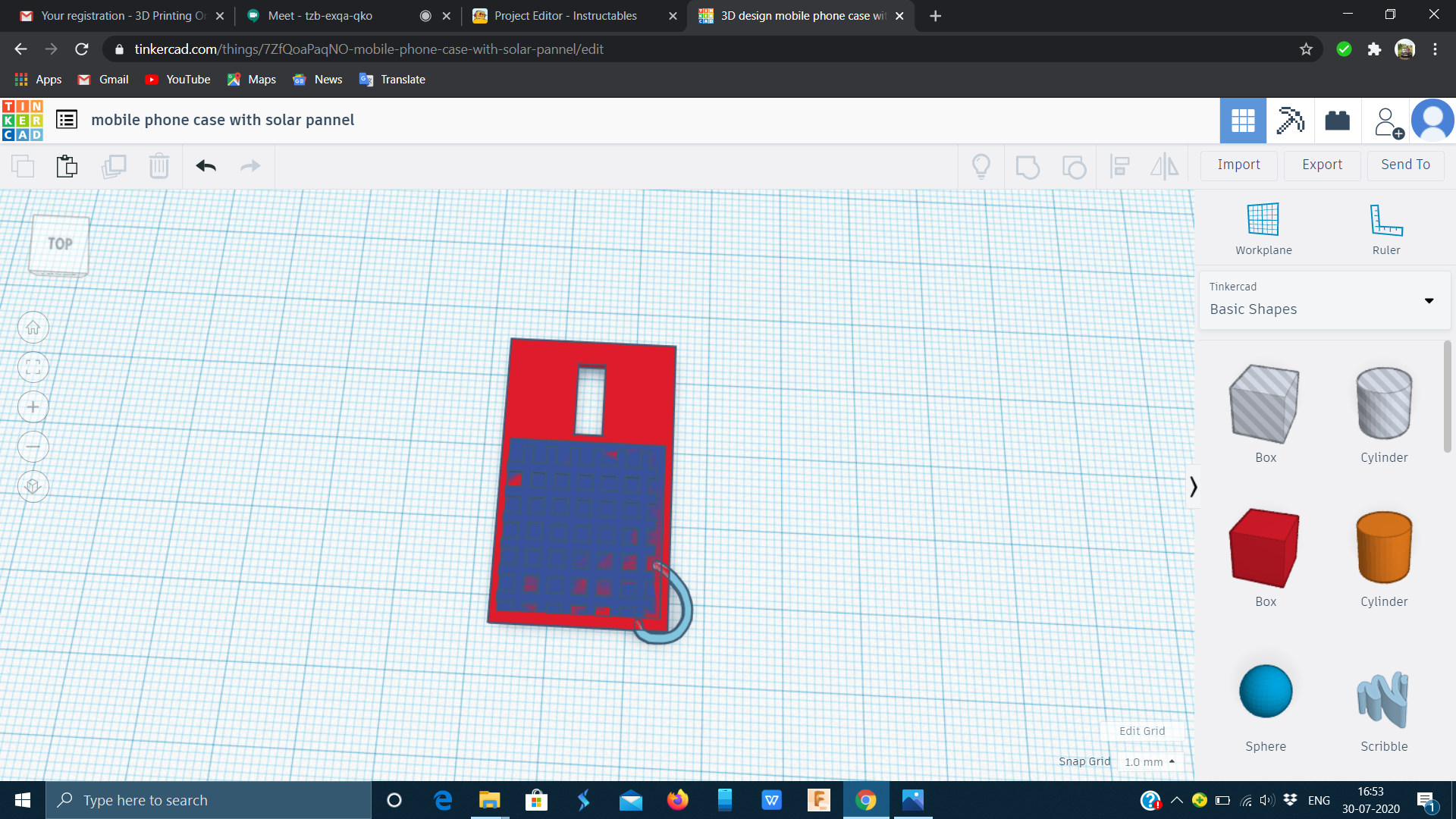Switch to Blocks view with pickaxe icon
Image resolution: width=1456 pixels, height=819 pixels.
(x=1290, y=120)
